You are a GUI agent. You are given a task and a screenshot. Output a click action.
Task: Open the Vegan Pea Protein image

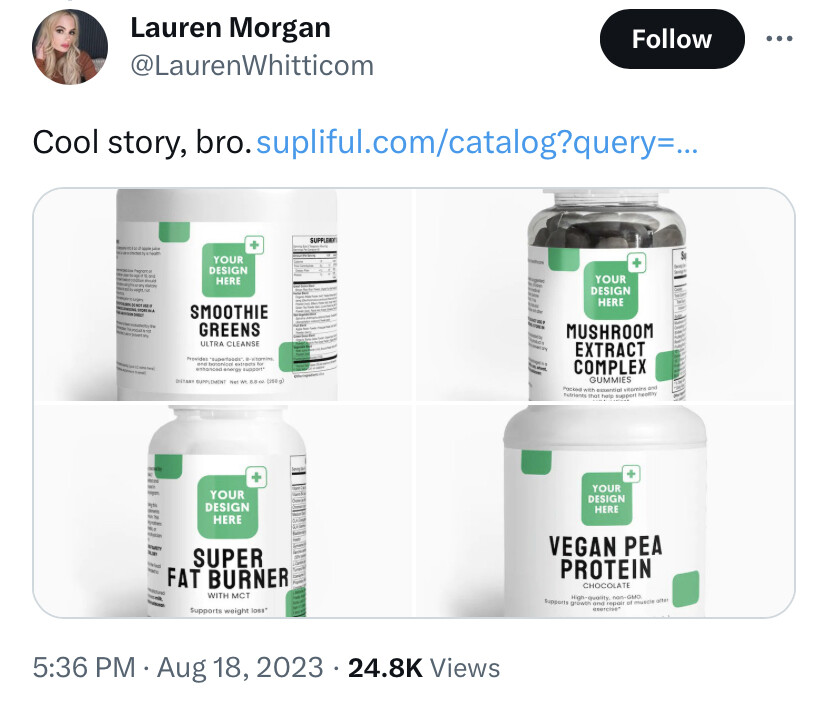click(605, 510)
